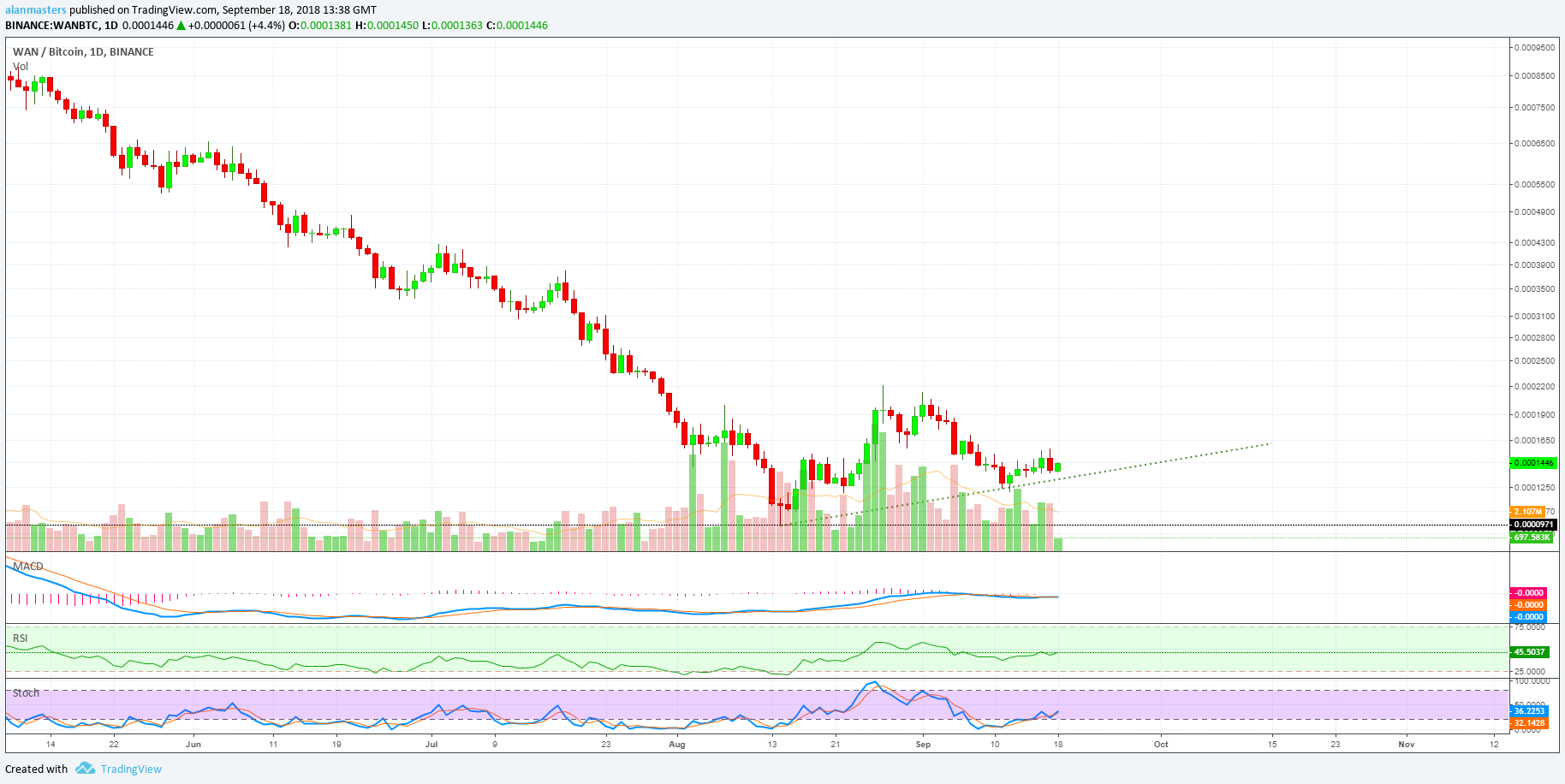This screenshot has width=1565, height=784.
Task: Click the L:0.0001363 low value in header
Action: point(452,25)
